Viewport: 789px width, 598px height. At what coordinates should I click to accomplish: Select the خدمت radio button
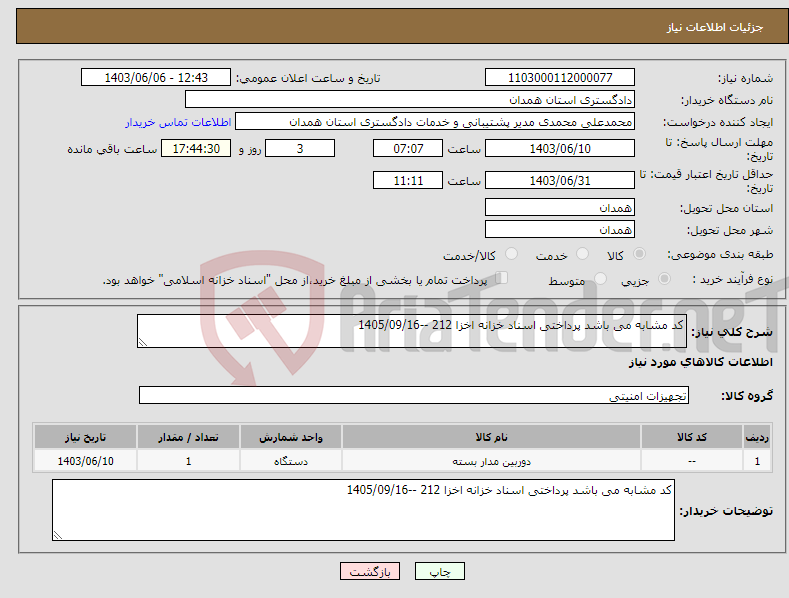coord(583,254)
